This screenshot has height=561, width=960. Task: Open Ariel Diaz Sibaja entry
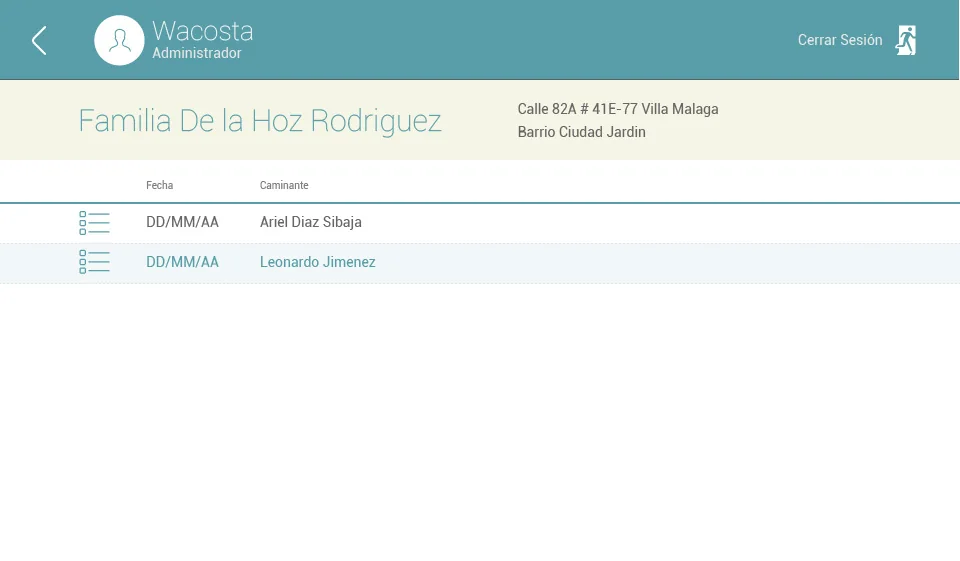310,222
